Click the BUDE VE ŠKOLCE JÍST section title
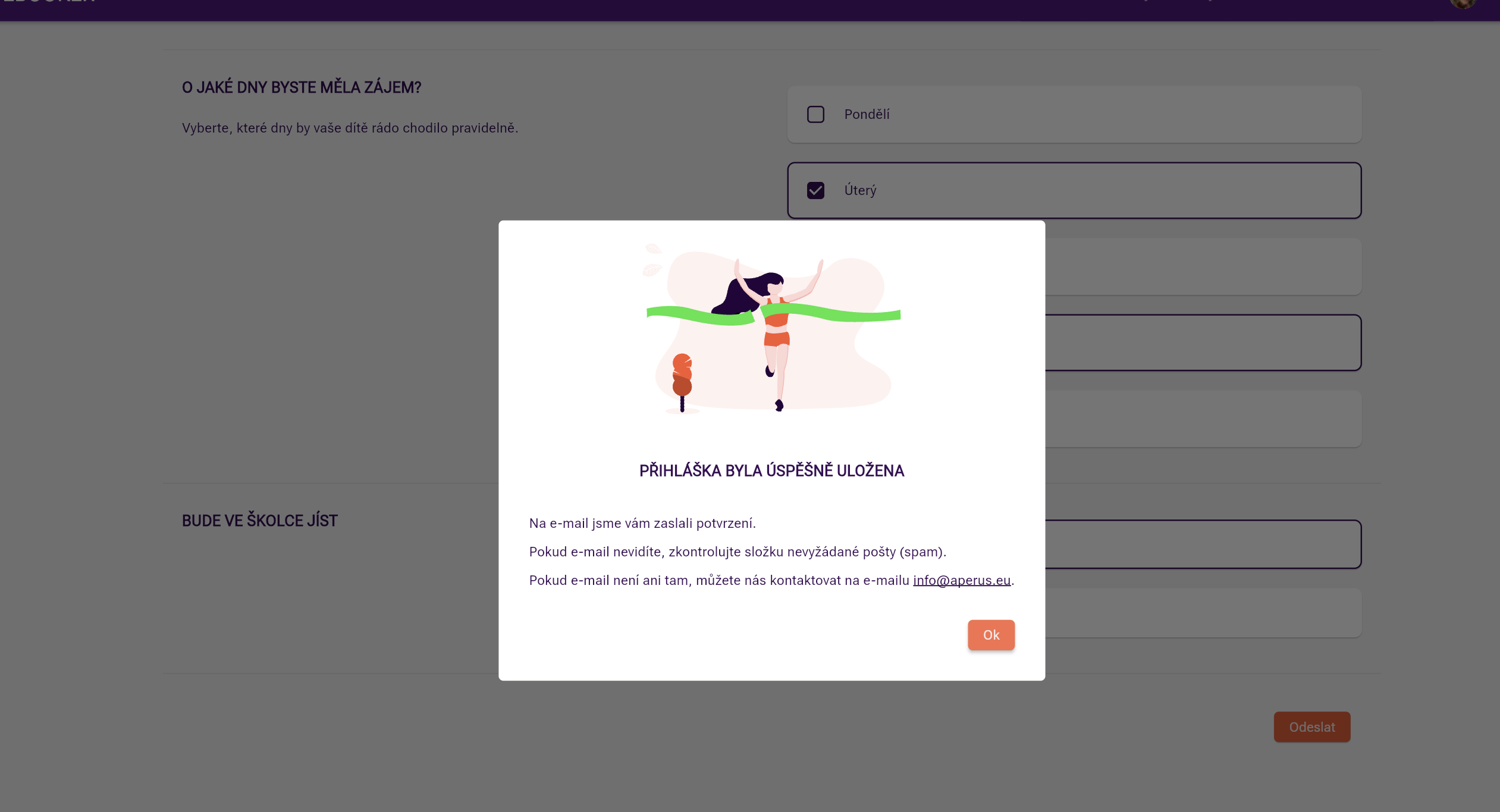 point(260,520)
